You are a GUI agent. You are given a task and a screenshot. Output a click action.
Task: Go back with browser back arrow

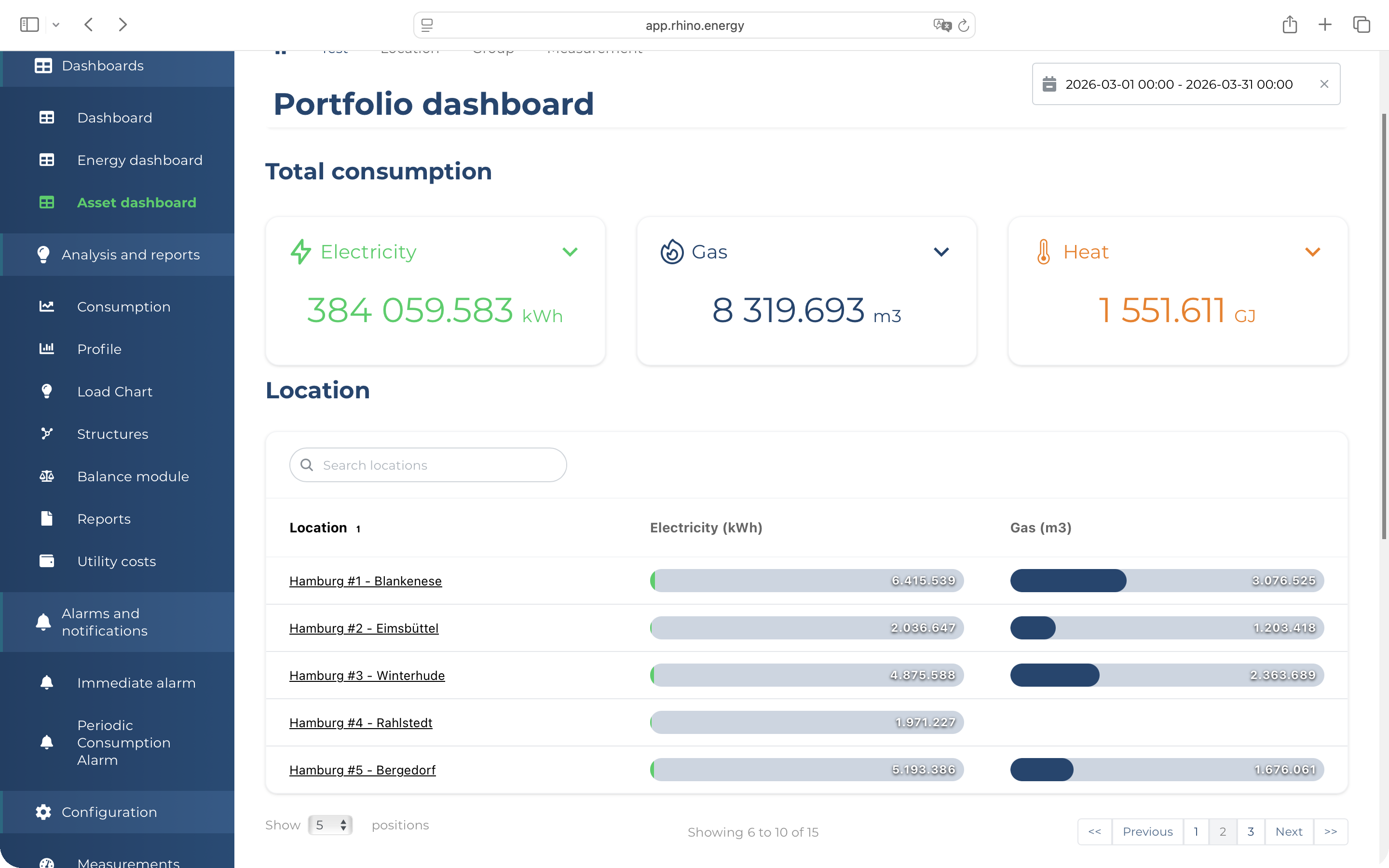click(88, 25)
